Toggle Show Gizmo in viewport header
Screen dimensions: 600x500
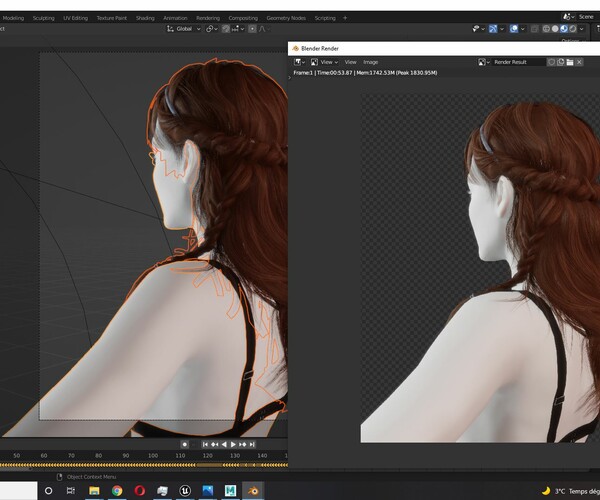tap(493, 29)
